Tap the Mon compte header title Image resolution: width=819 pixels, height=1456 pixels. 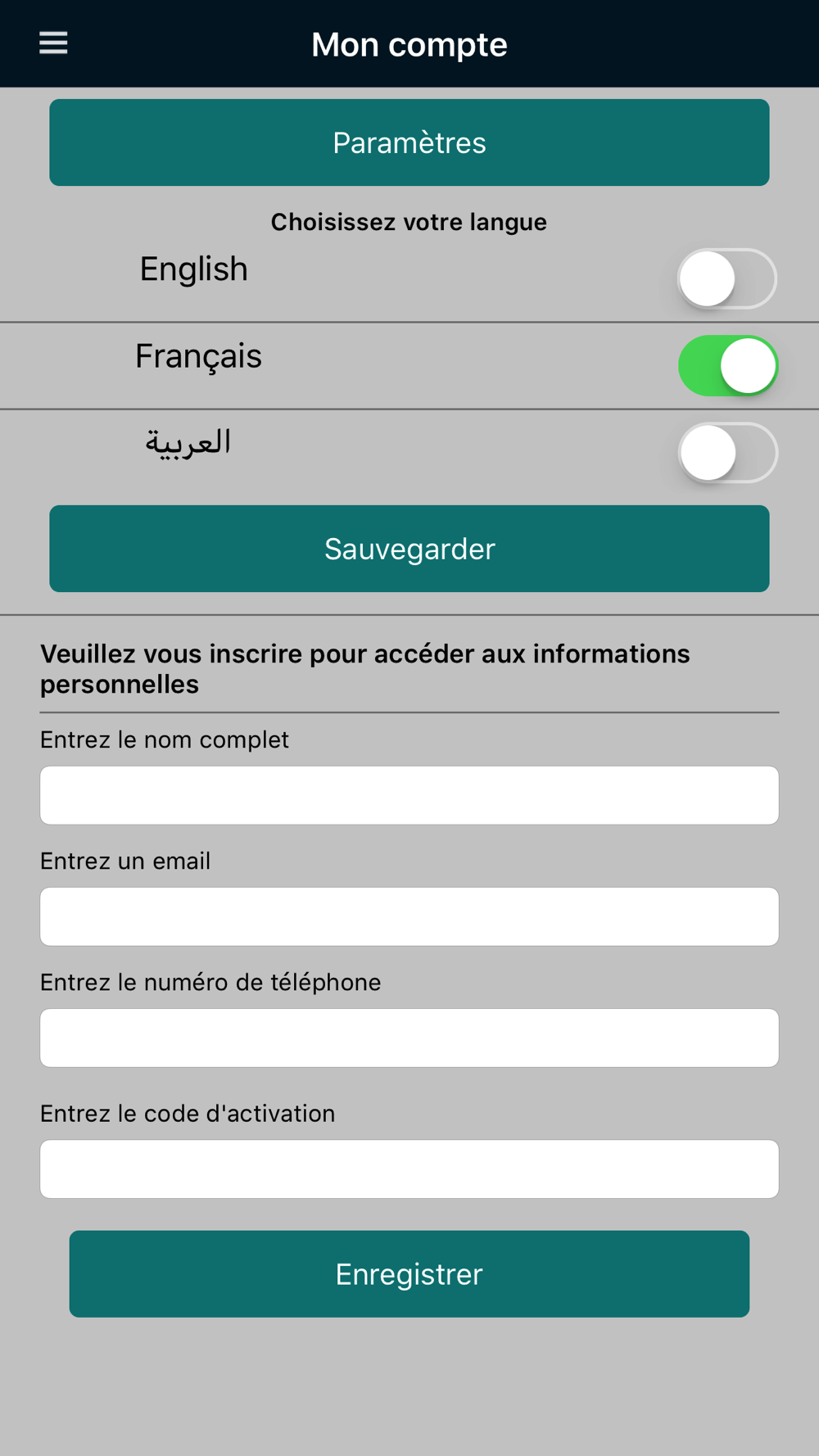click(409, 44)
